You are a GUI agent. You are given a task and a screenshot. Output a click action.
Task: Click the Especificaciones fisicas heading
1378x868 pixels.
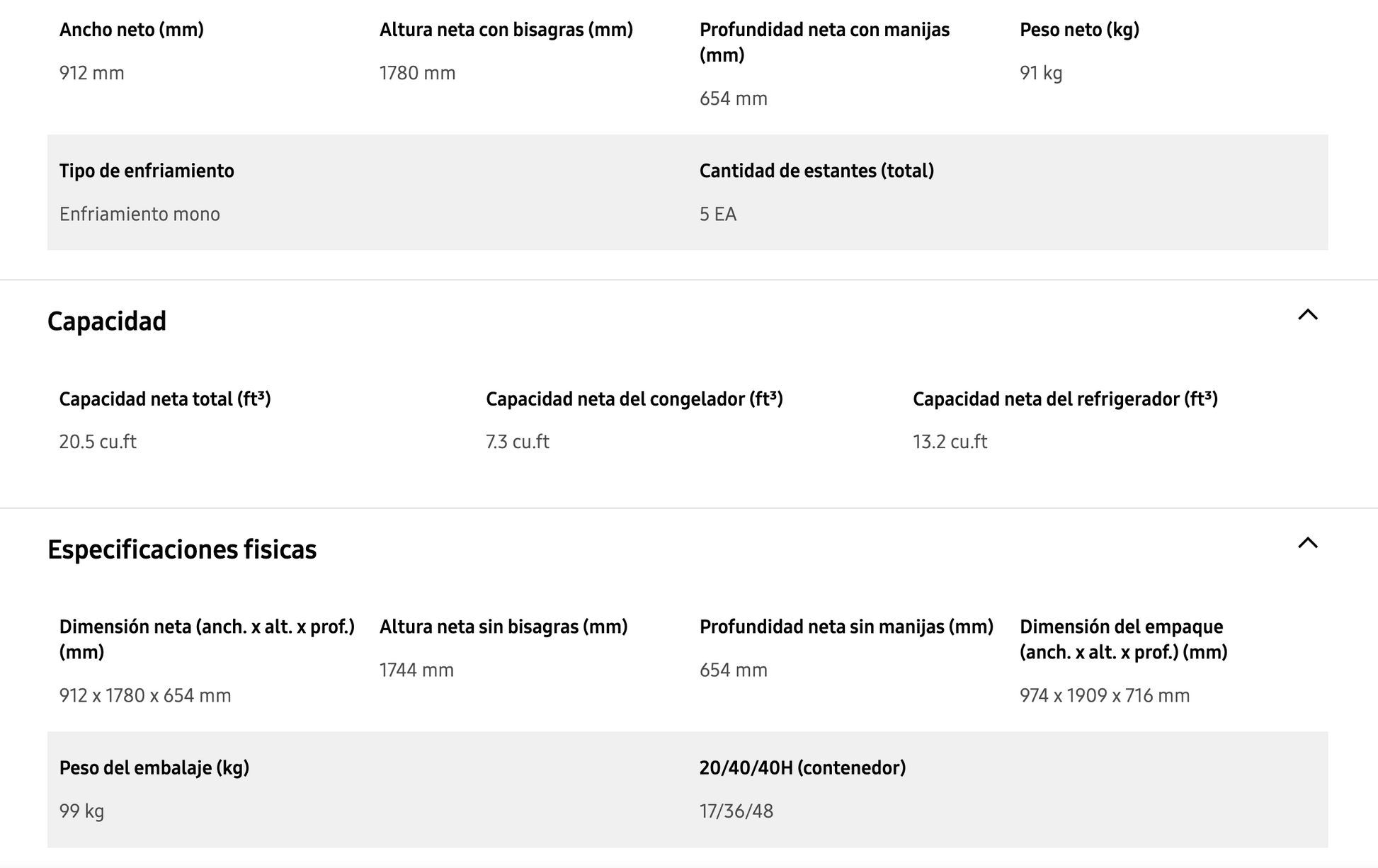pos(182,549)
